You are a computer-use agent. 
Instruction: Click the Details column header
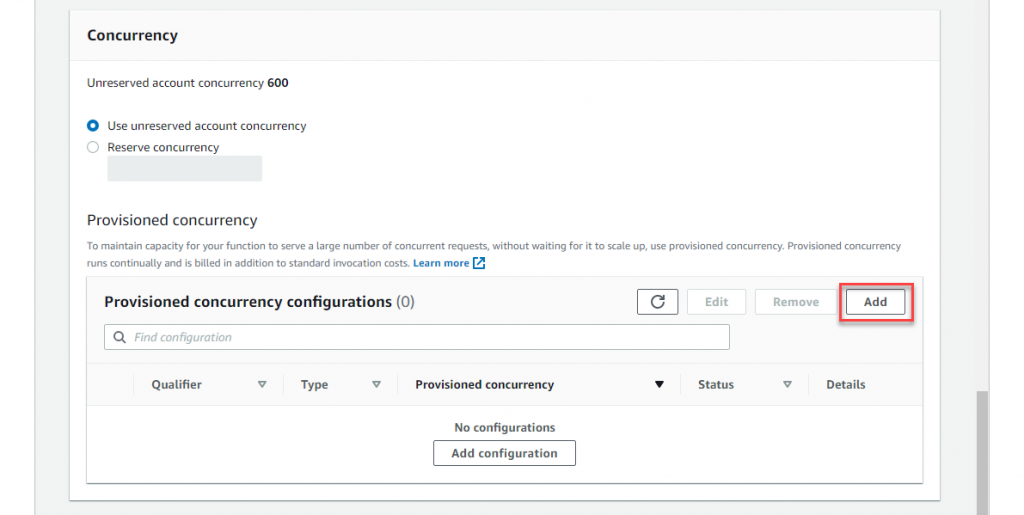point(846,384)
